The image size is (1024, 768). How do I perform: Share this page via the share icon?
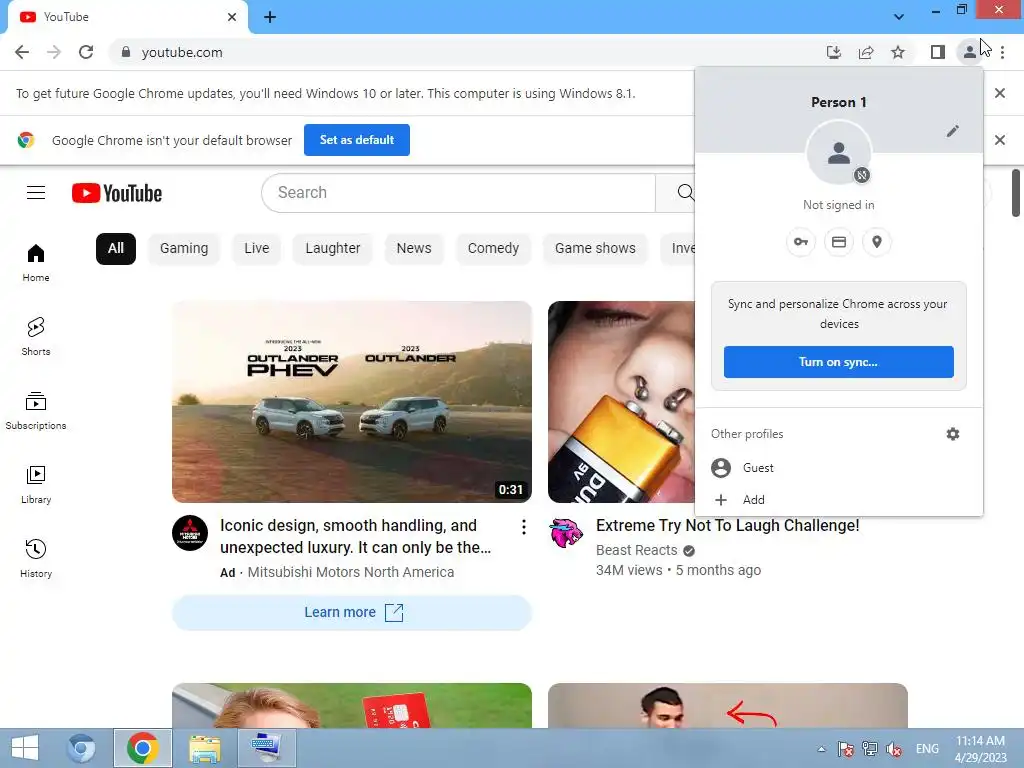point(866,52)
